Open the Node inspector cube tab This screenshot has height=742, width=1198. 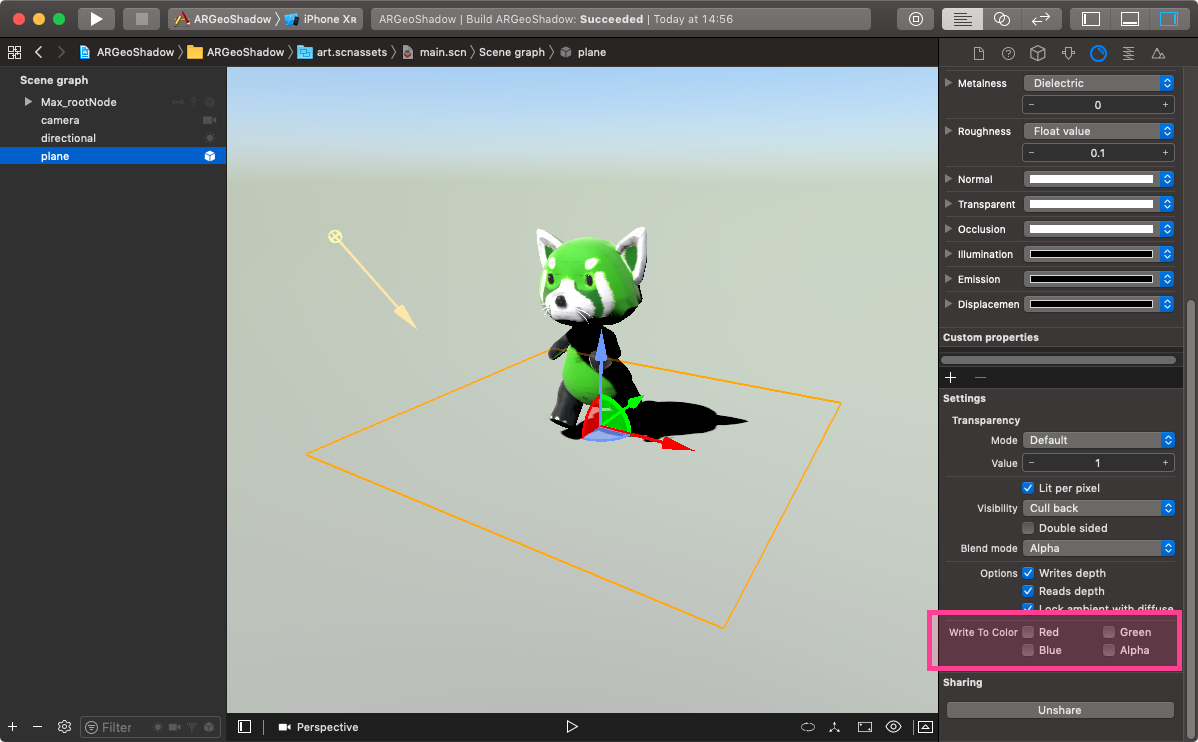pyautogui.click(x=1038, y=53)
